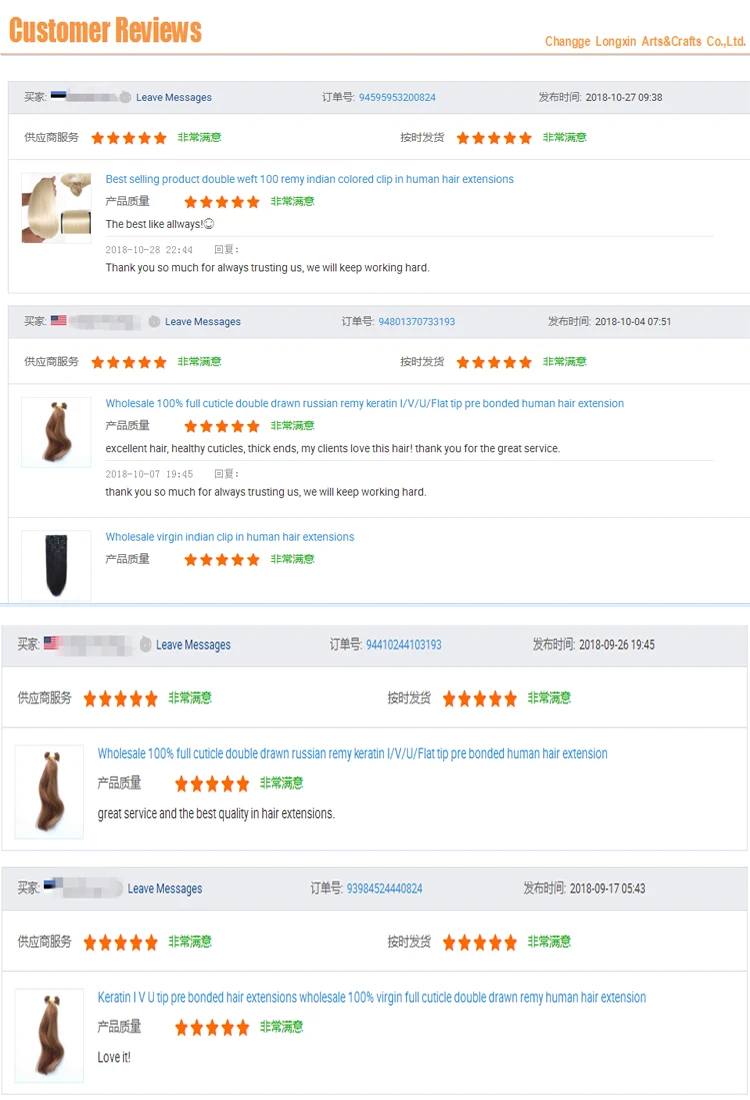The image size is (750, 1100).
Task: Click publish time 2018-10-04 07:51
Action: pos(633,322)
